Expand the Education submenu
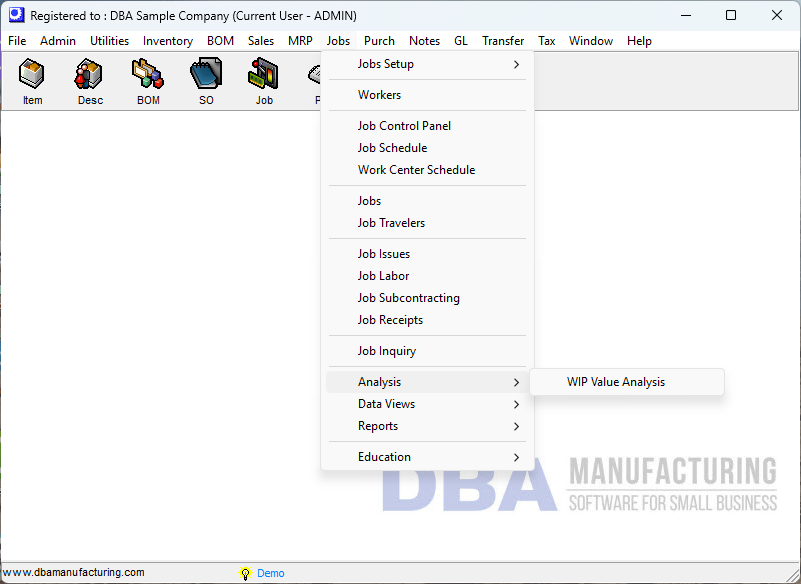This screenshot has height=584, width=801. click(x=428, y=457)
